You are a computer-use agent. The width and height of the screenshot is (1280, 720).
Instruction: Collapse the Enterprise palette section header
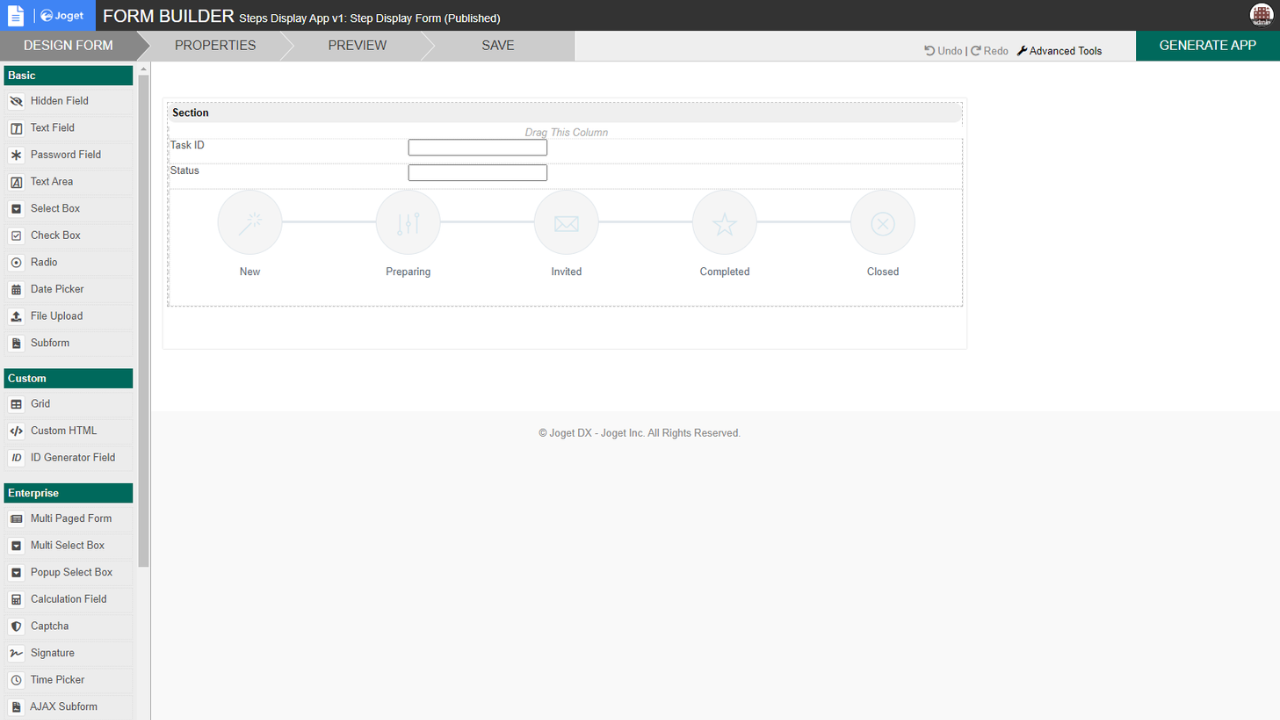point(68,493)
